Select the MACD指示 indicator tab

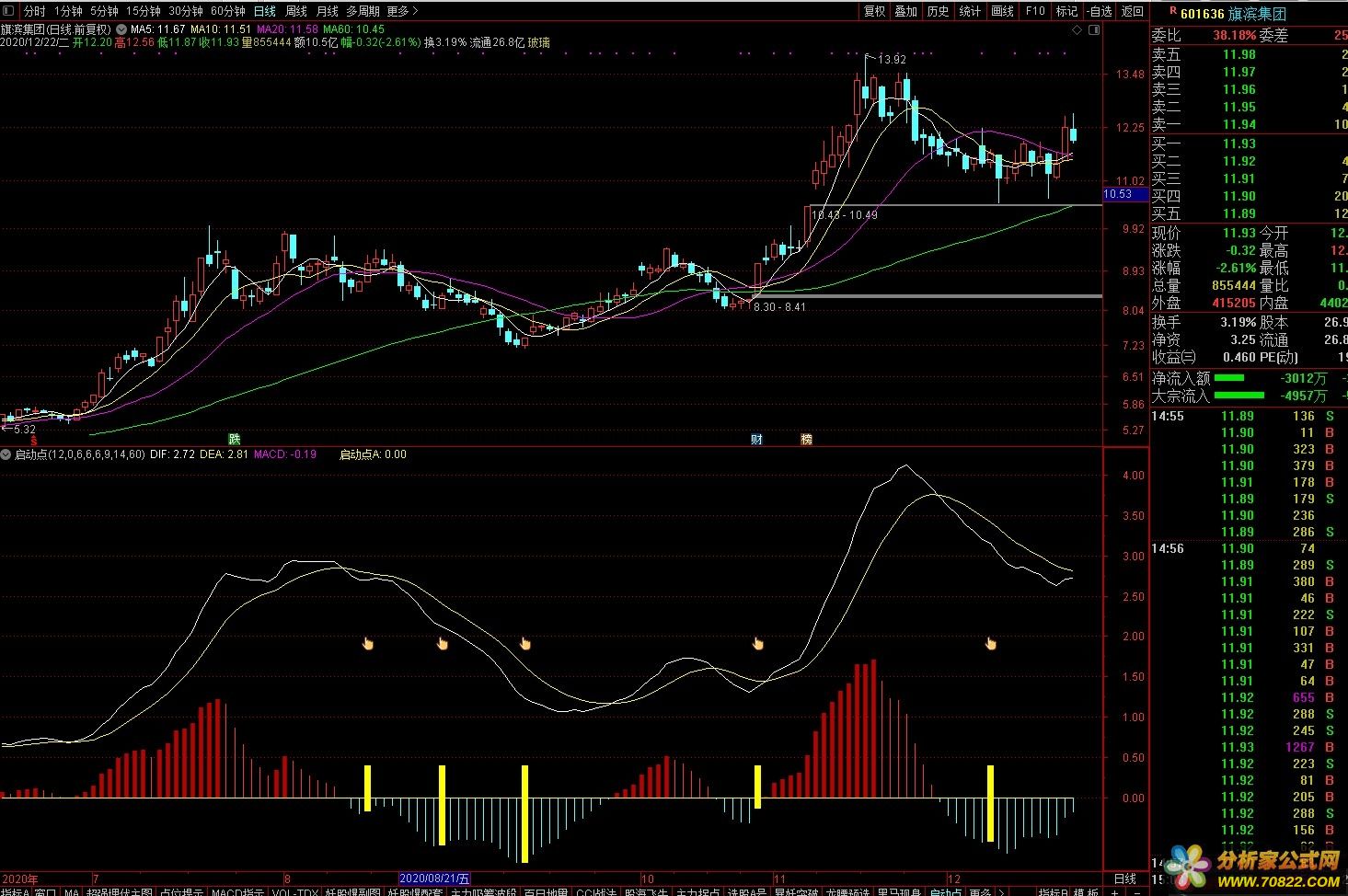tap(237, 892)
